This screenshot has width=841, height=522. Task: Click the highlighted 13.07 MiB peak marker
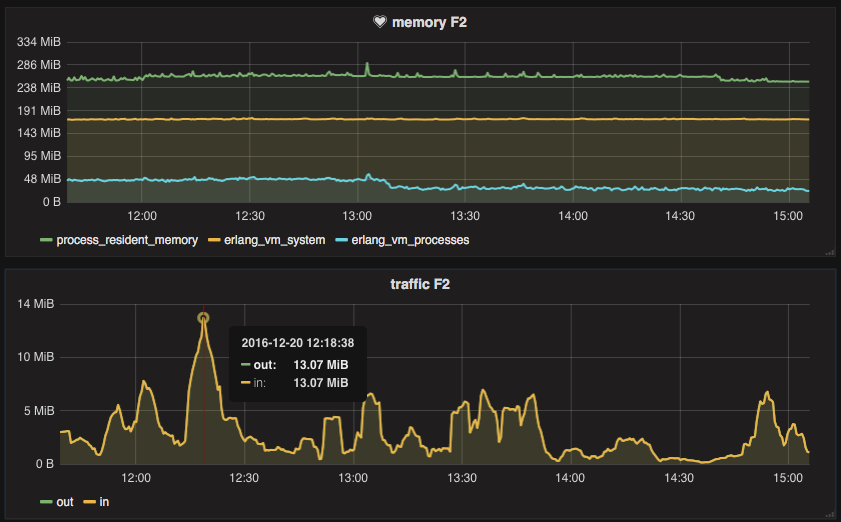[203, 318]
